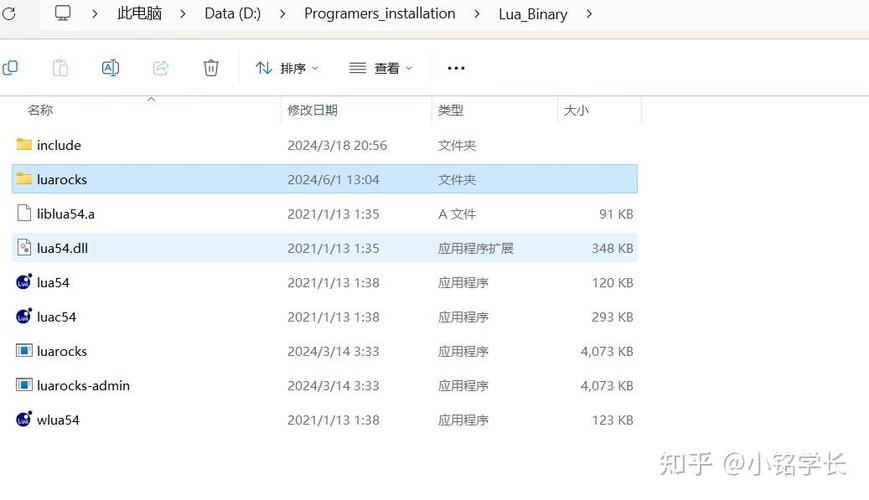Select the lua54 application name
Screen dimensions: 869x500
53,283
